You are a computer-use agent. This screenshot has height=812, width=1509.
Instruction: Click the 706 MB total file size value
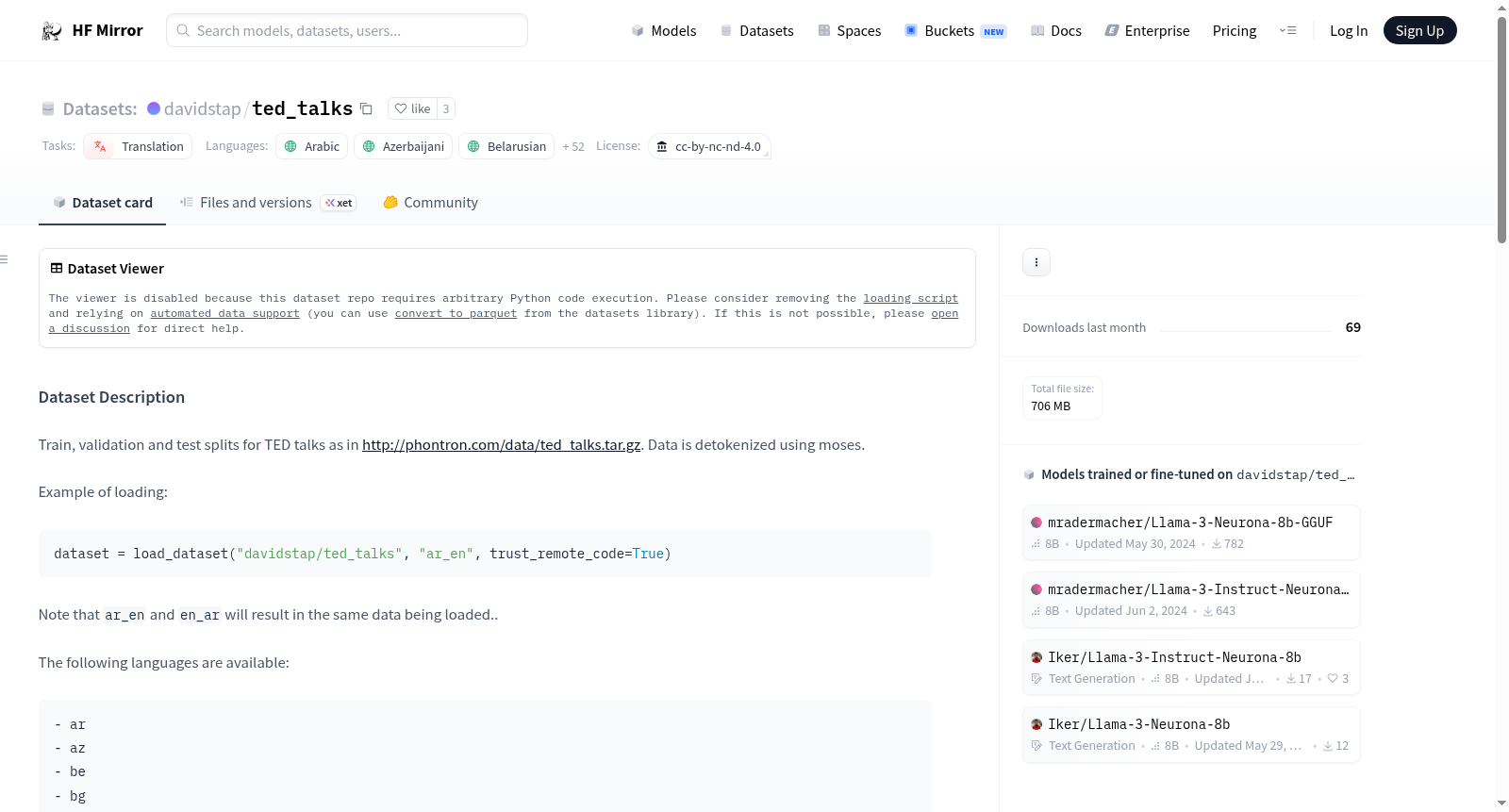pyautogui.click(x=1051, y=406)
